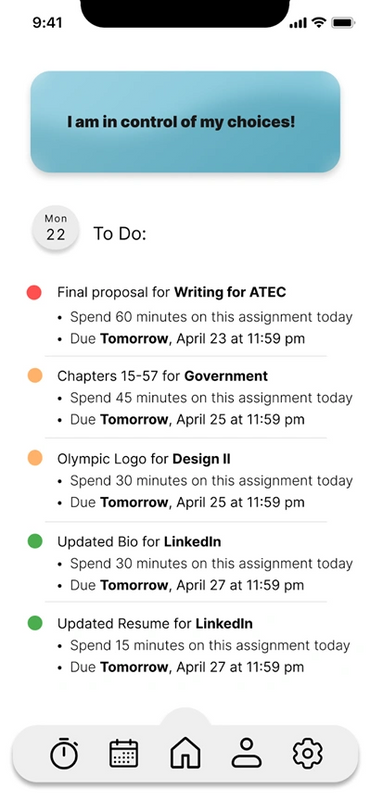Tap red priority dot for Writing for ATEC
This screenshot has width=370, height=801.
click(x=34, y=293)
